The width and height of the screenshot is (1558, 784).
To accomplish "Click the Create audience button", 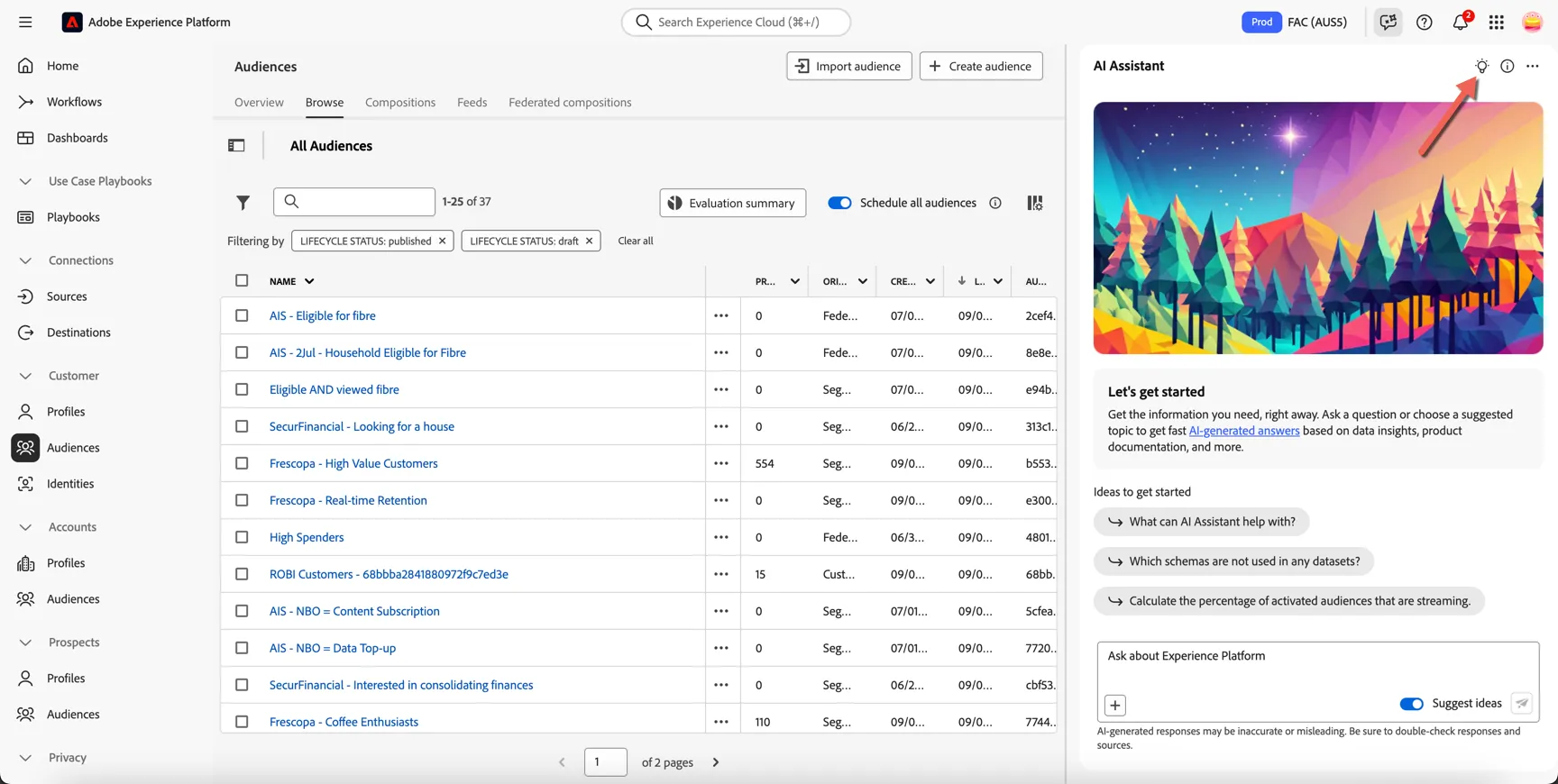I will pyautogui.click(x=981, y=66).
